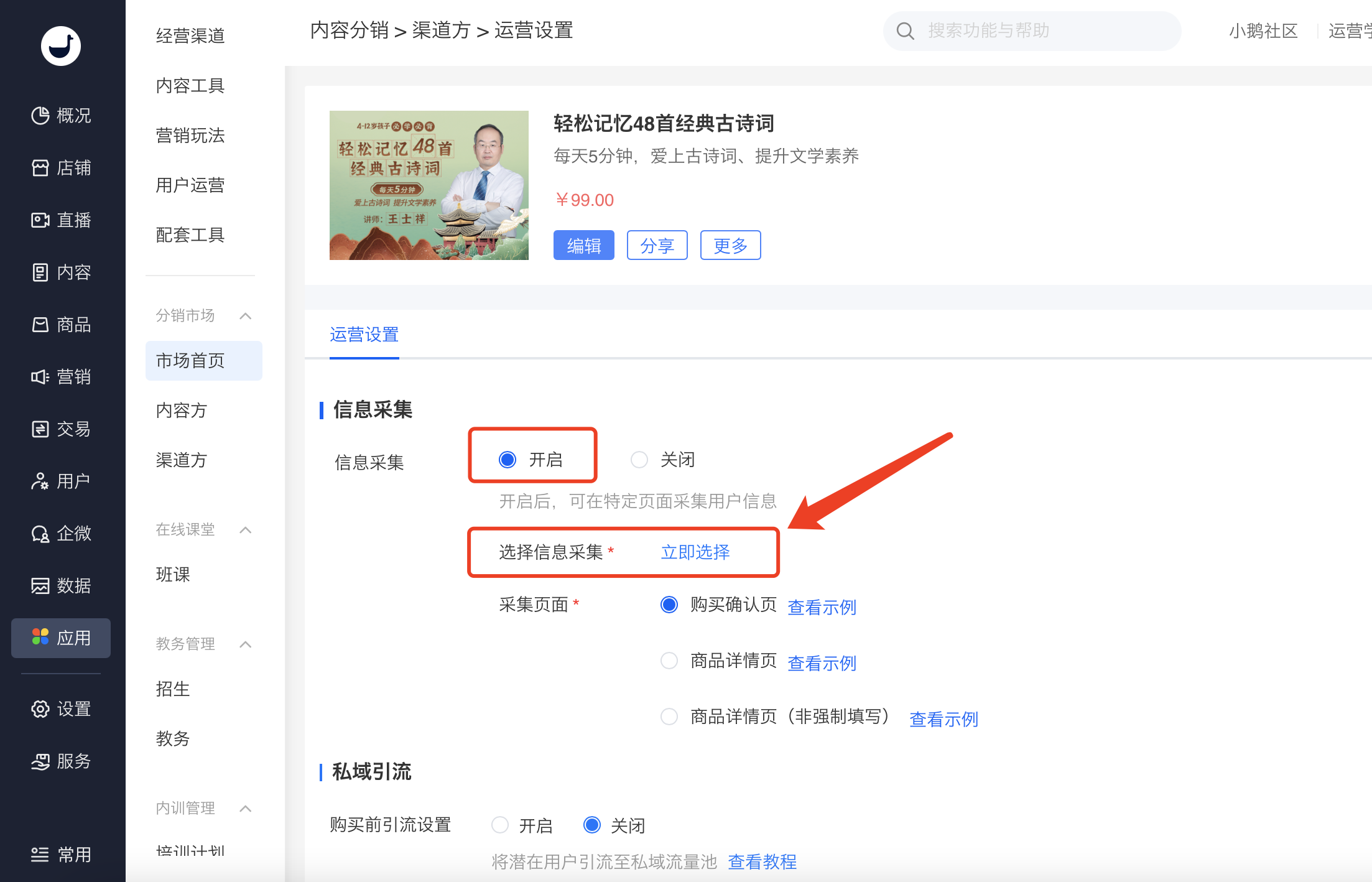This screenshot has height=882, width=1372.
Task: Open 配套工具 in the secondary menu
Action: tap(190, 235)
